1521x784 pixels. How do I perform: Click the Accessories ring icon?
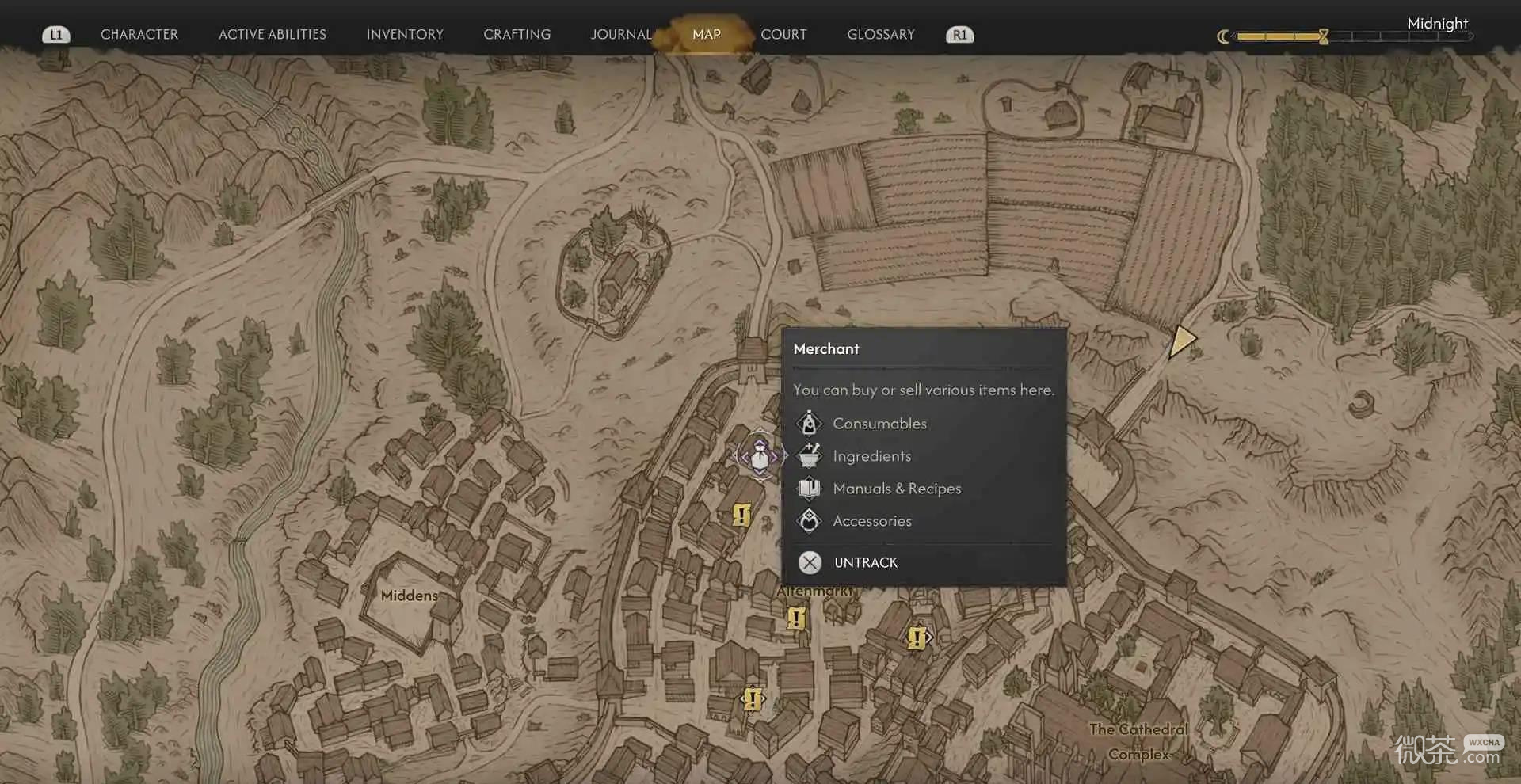click(809, 521)
